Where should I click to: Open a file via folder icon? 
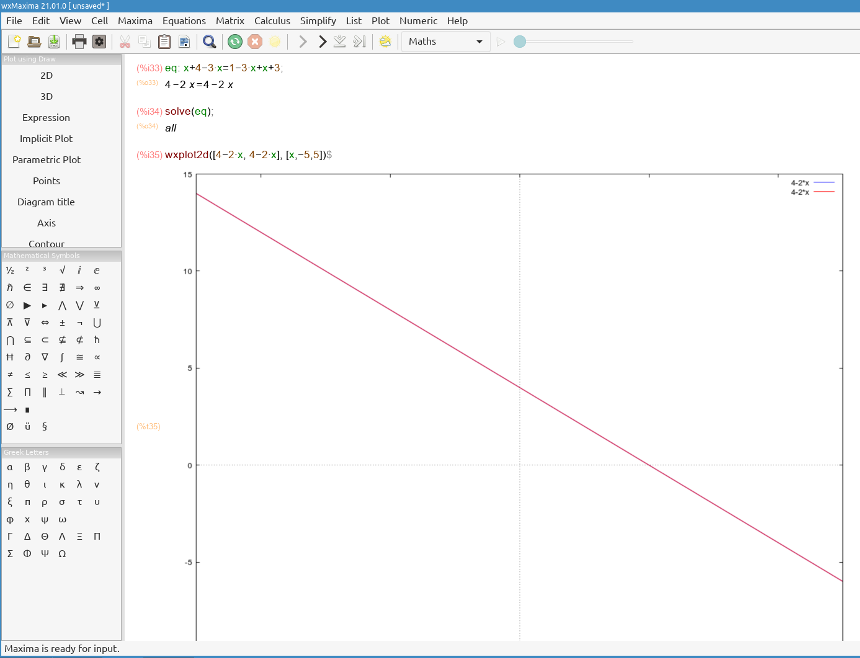pos(34,41)
